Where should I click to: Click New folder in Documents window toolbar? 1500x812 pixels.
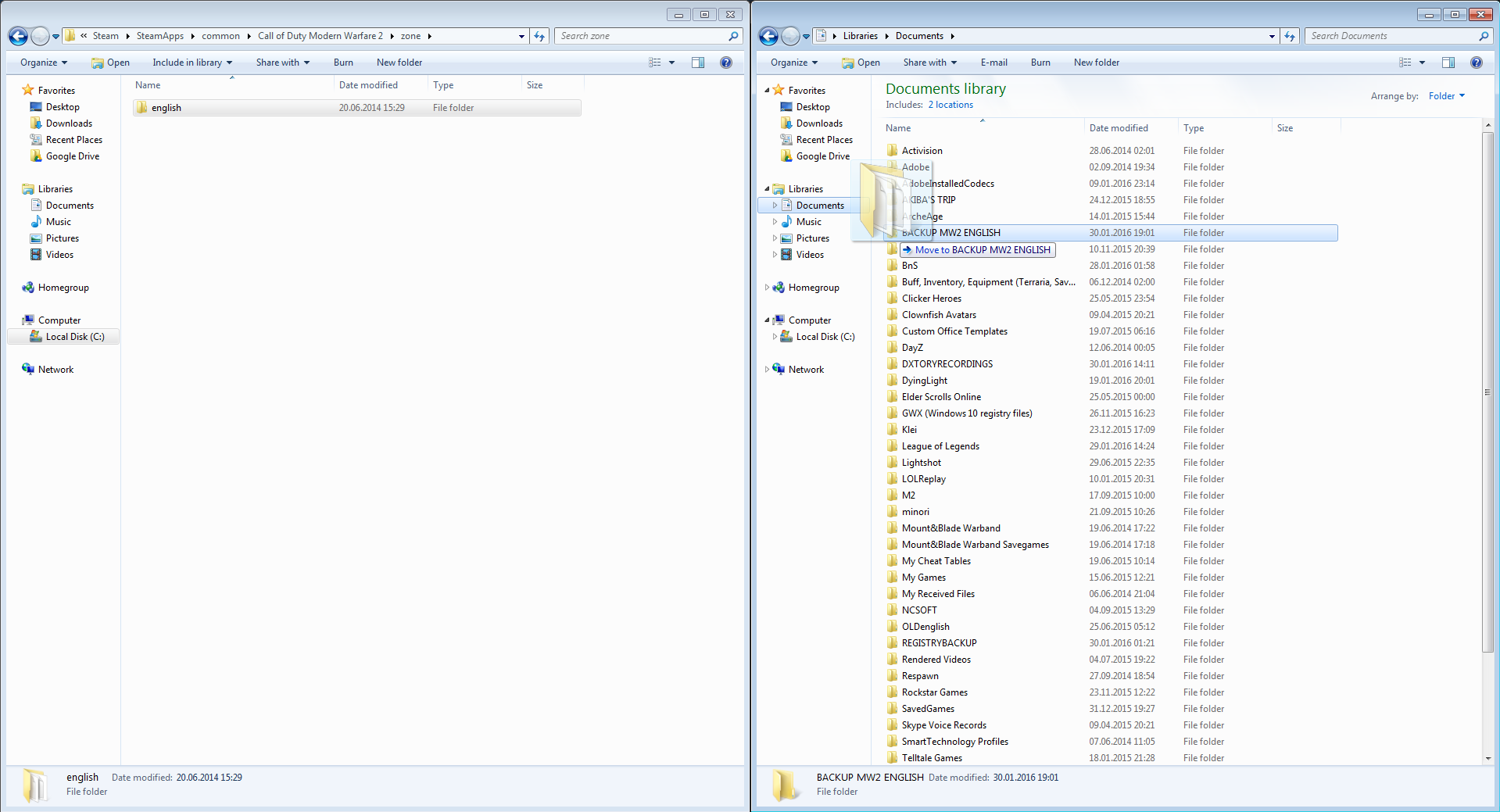(1097, 63)
